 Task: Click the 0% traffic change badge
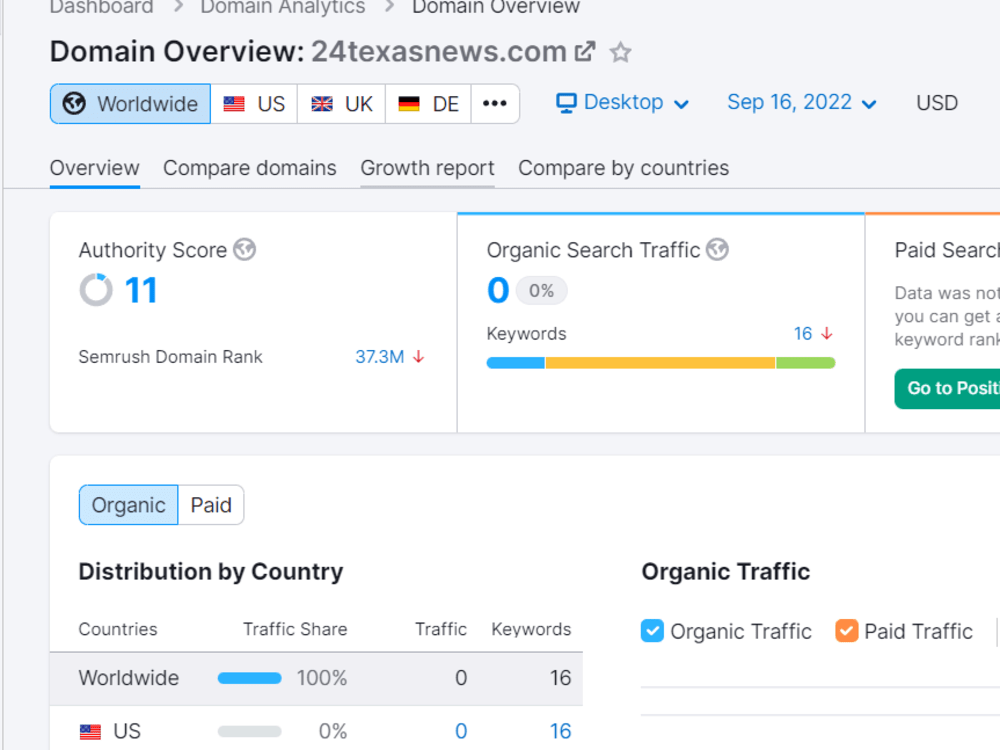tap(541, 291)
